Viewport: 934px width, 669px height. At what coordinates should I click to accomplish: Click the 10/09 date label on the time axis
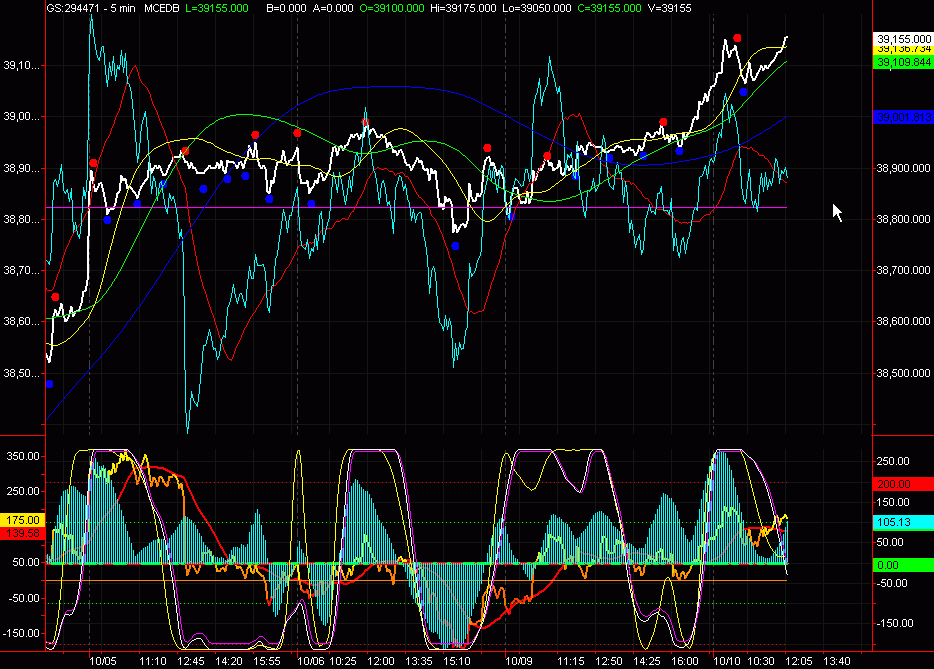[519, 661]
